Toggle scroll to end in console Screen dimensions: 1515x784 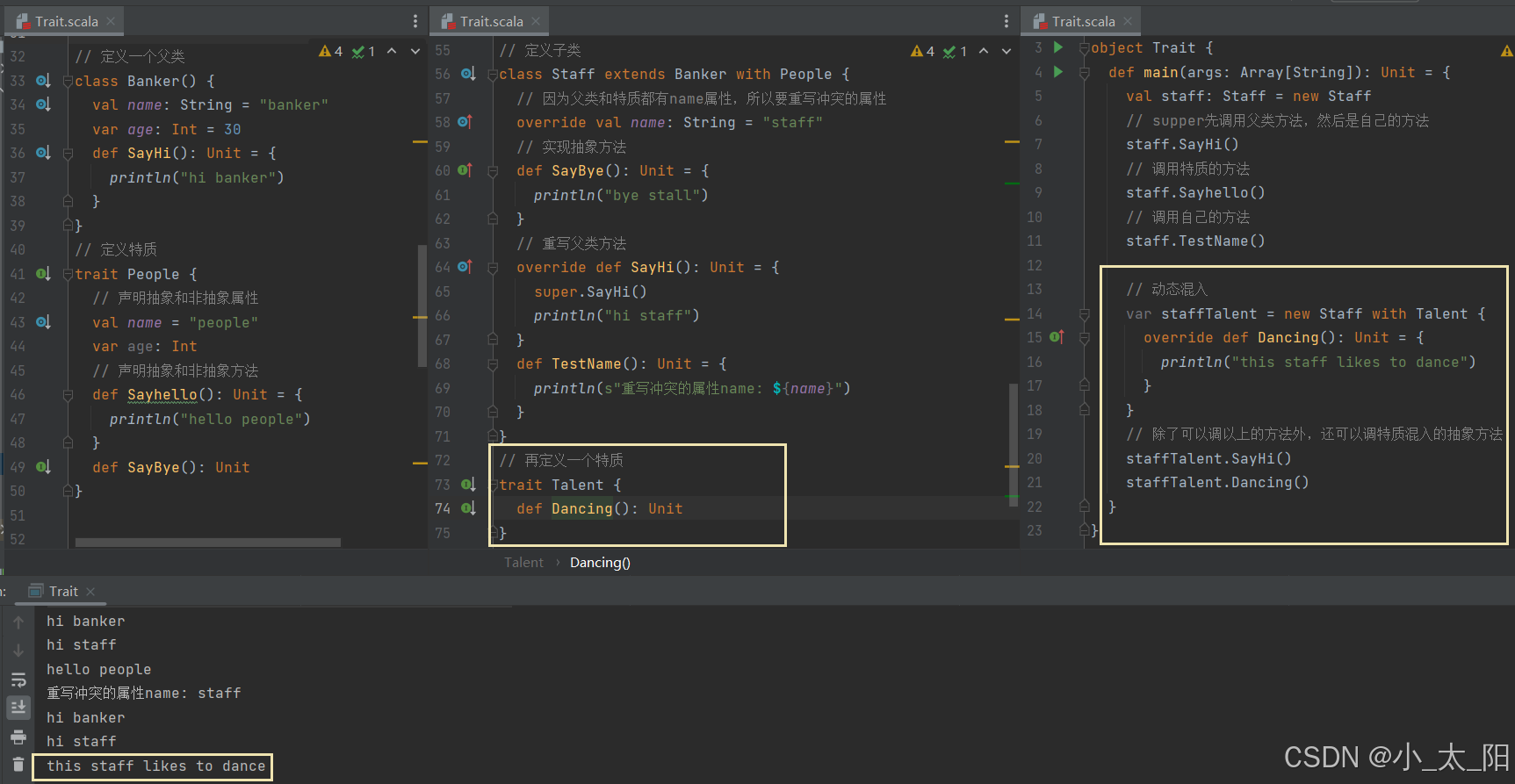[18, 707]
